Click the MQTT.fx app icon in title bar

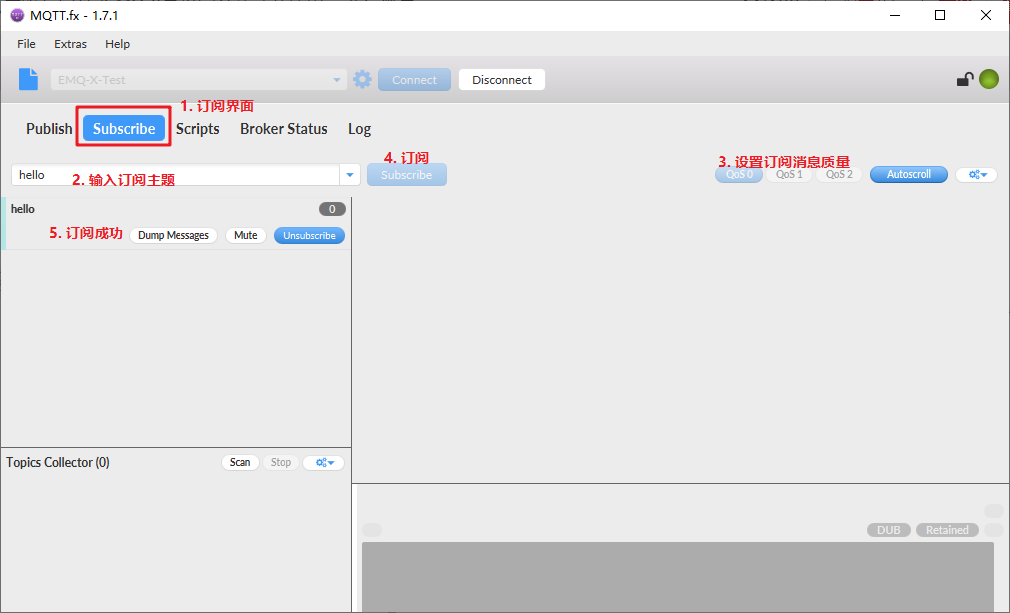pyautogui.click(x=17, y=15)
